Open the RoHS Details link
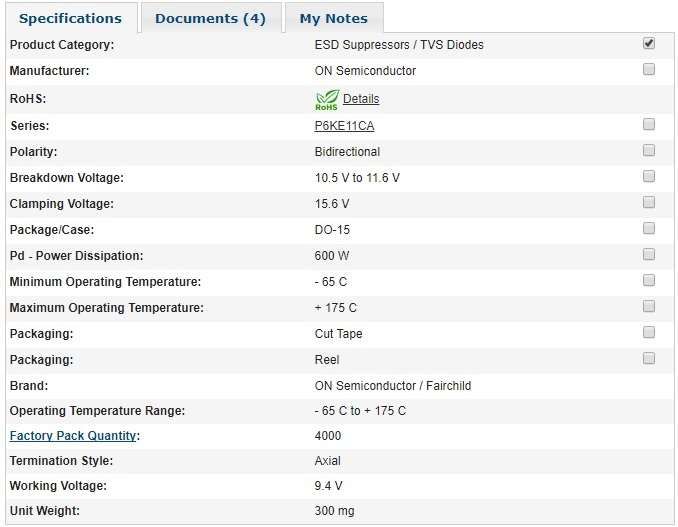This screenshot has width=678, height=527. click(361, 99)
